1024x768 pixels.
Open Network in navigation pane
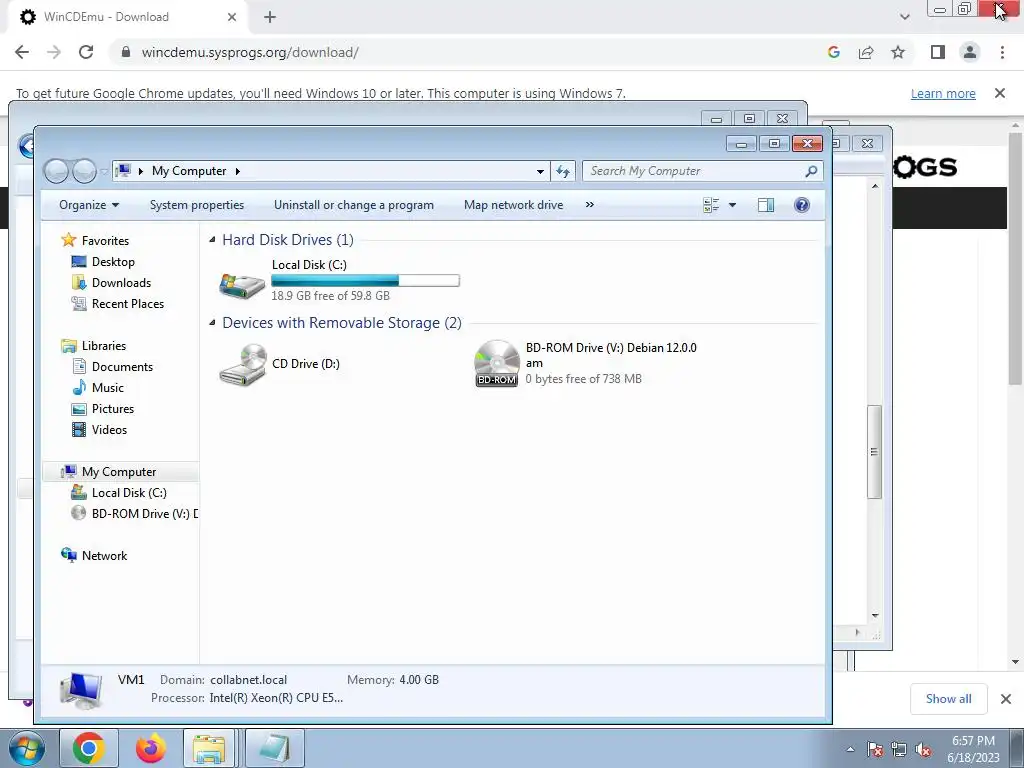104,556
